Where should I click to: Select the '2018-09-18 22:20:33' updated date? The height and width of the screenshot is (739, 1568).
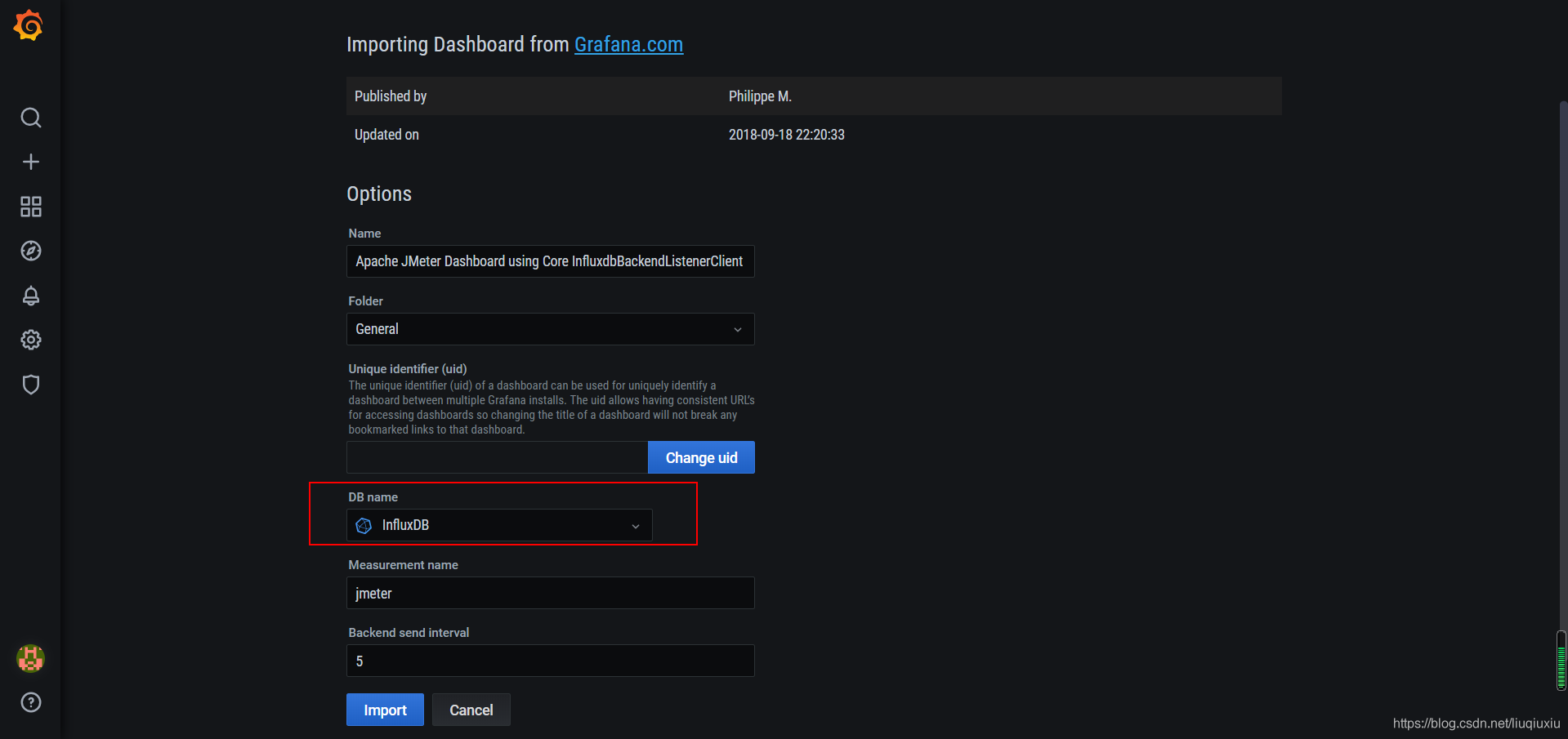(787, 135)
